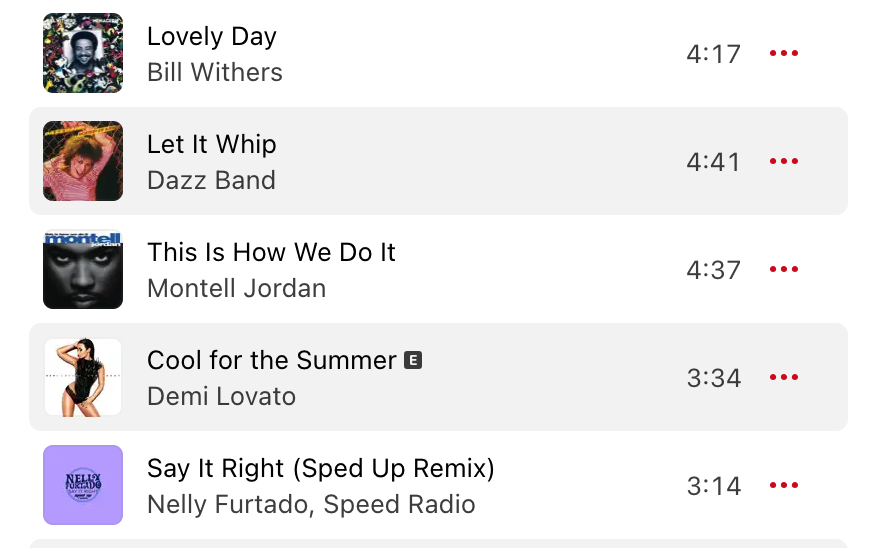The image size is (880, 548).
Task: Open the Montell Jordan artist link
Action: tap(236, 289)
